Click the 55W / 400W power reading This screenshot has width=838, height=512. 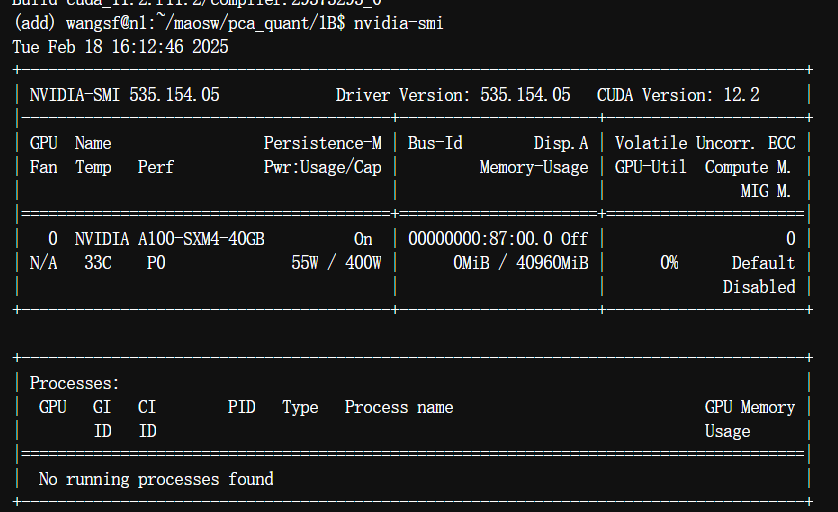coord(336,263)
